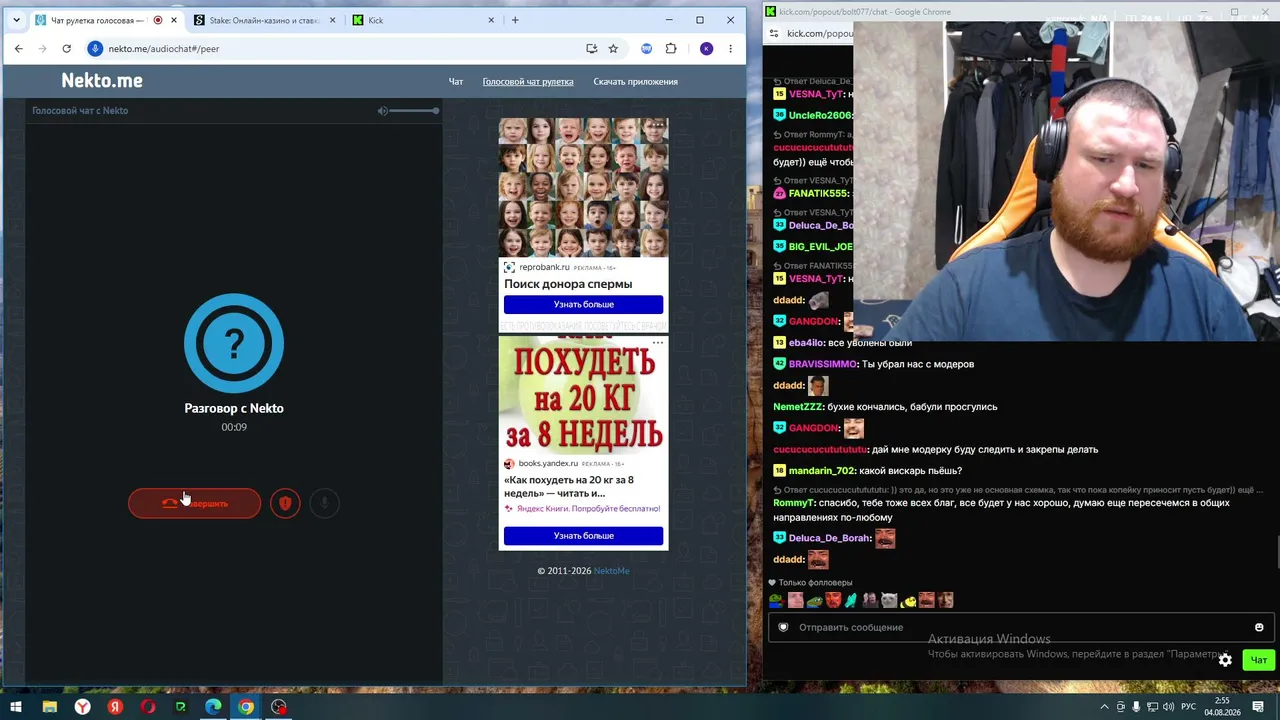Open a new browser tab
The width and height of the screenshot is (1280, 720).
515,20
